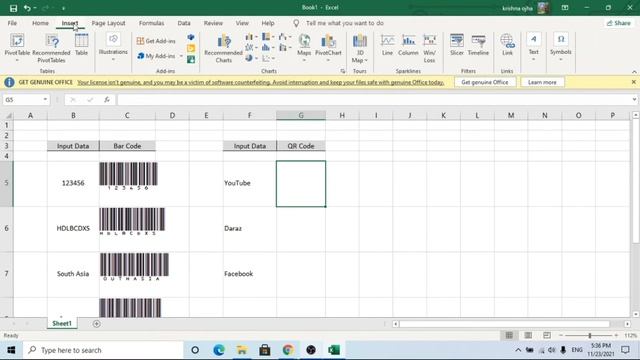
Task: Switch to the Formulas tab
Action: [x=151, y=23]
